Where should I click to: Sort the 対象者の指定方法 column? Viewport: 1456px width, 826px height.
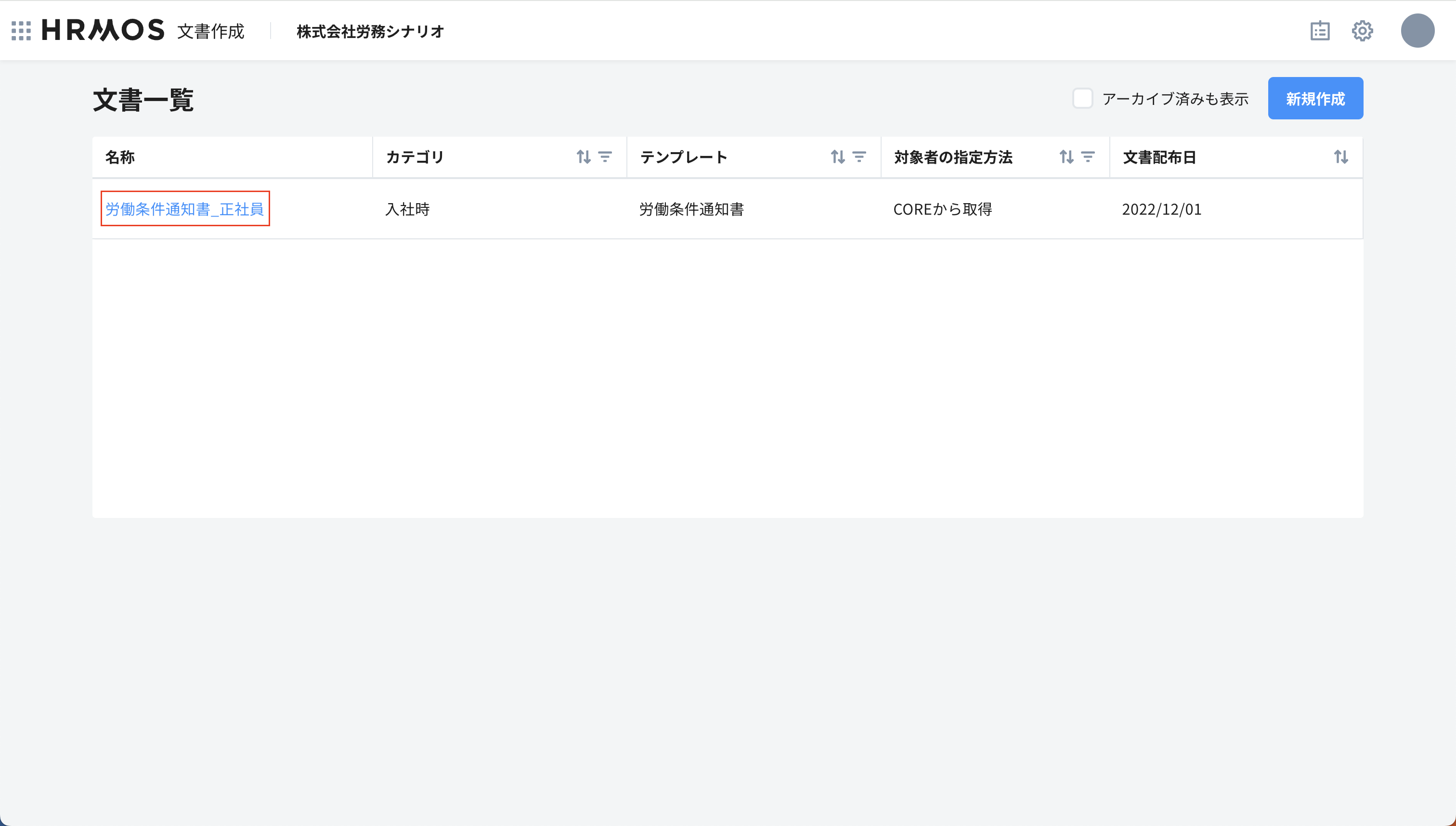coord(1067,157)
